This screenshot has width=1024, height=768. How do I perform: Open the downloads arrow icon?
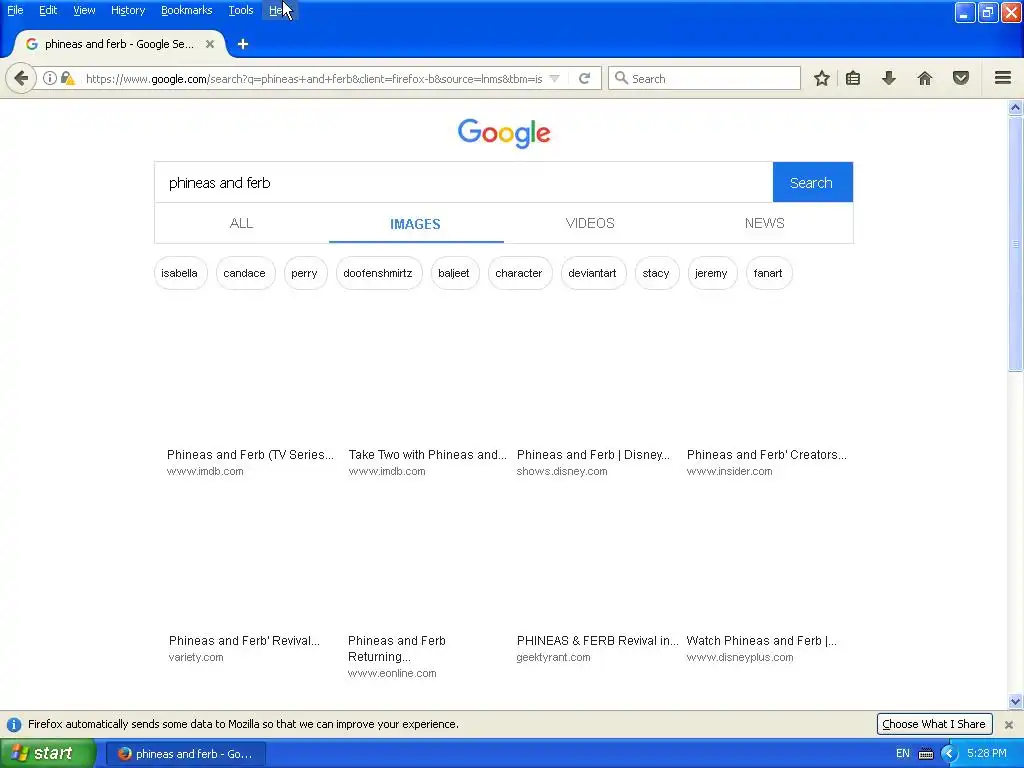coord(889,78)
